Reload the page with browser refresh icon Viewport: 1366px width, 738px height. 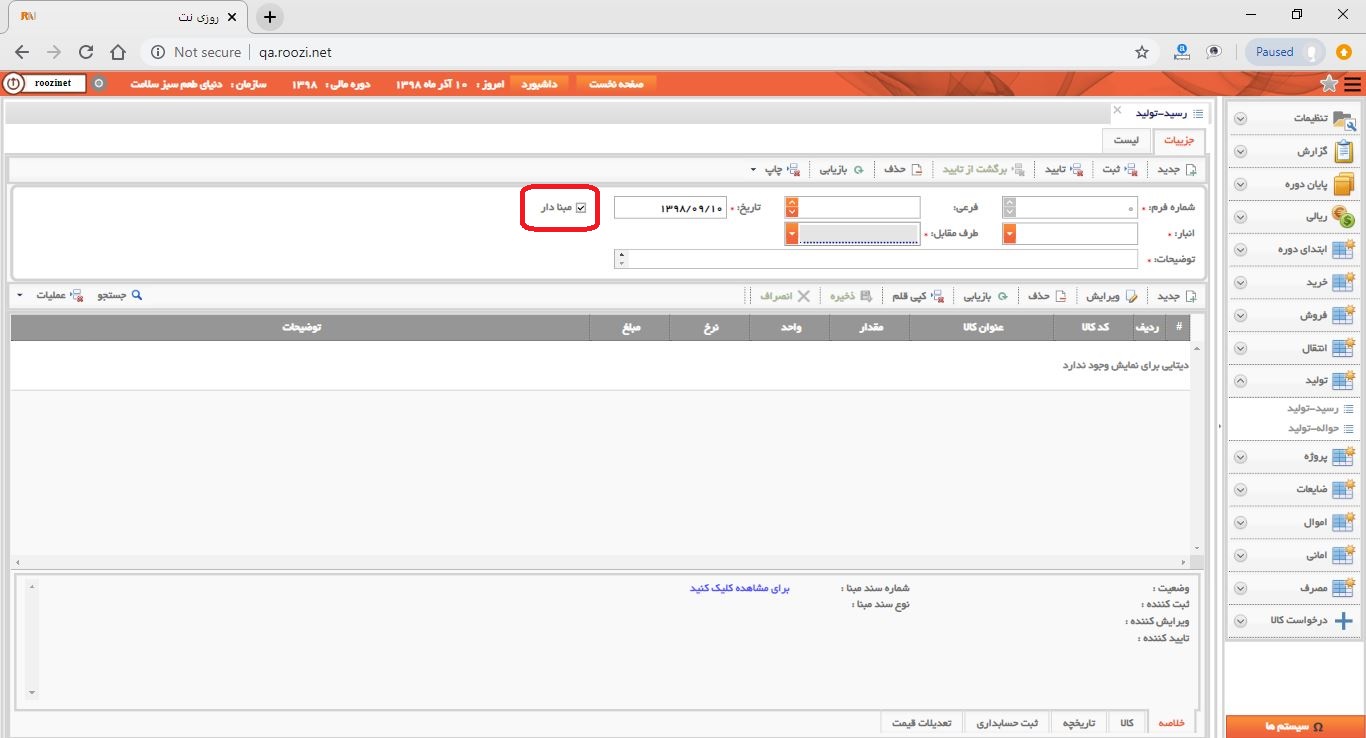point(86,52)
